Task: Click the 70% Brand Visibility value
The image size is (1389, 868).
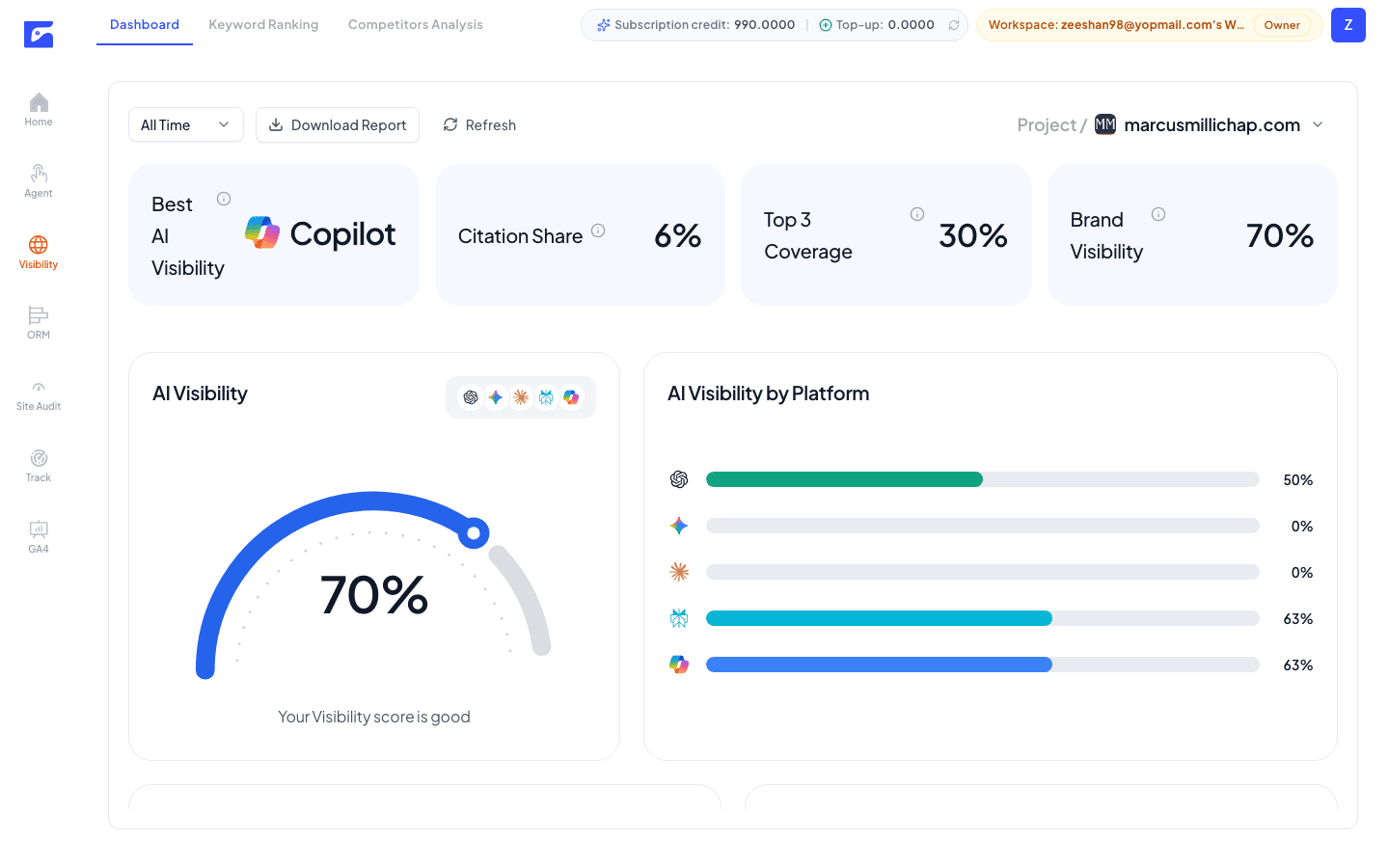Action: tap(1280, 235)
